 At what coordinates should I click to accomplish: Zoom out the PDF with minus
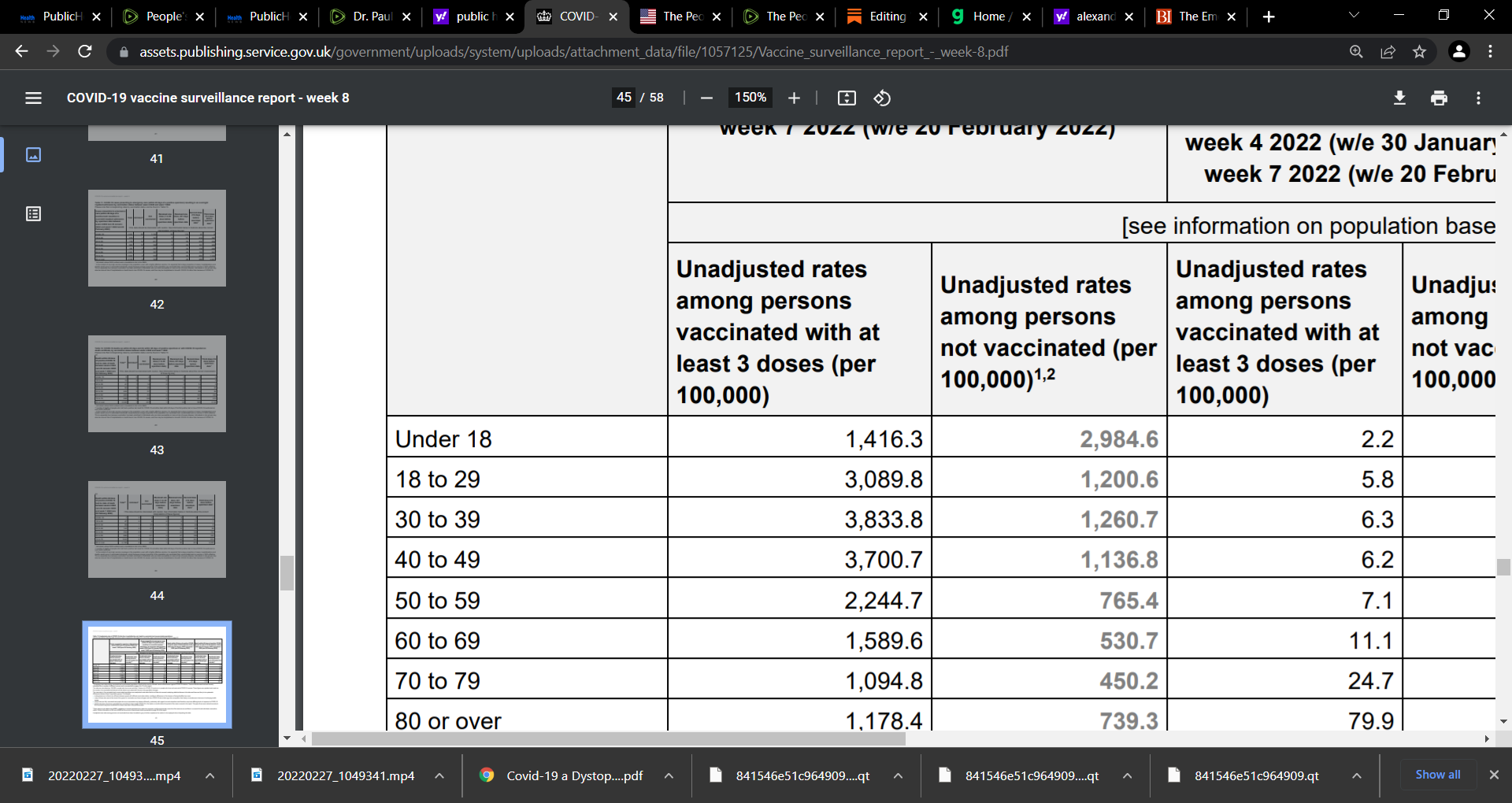point(706,98)
